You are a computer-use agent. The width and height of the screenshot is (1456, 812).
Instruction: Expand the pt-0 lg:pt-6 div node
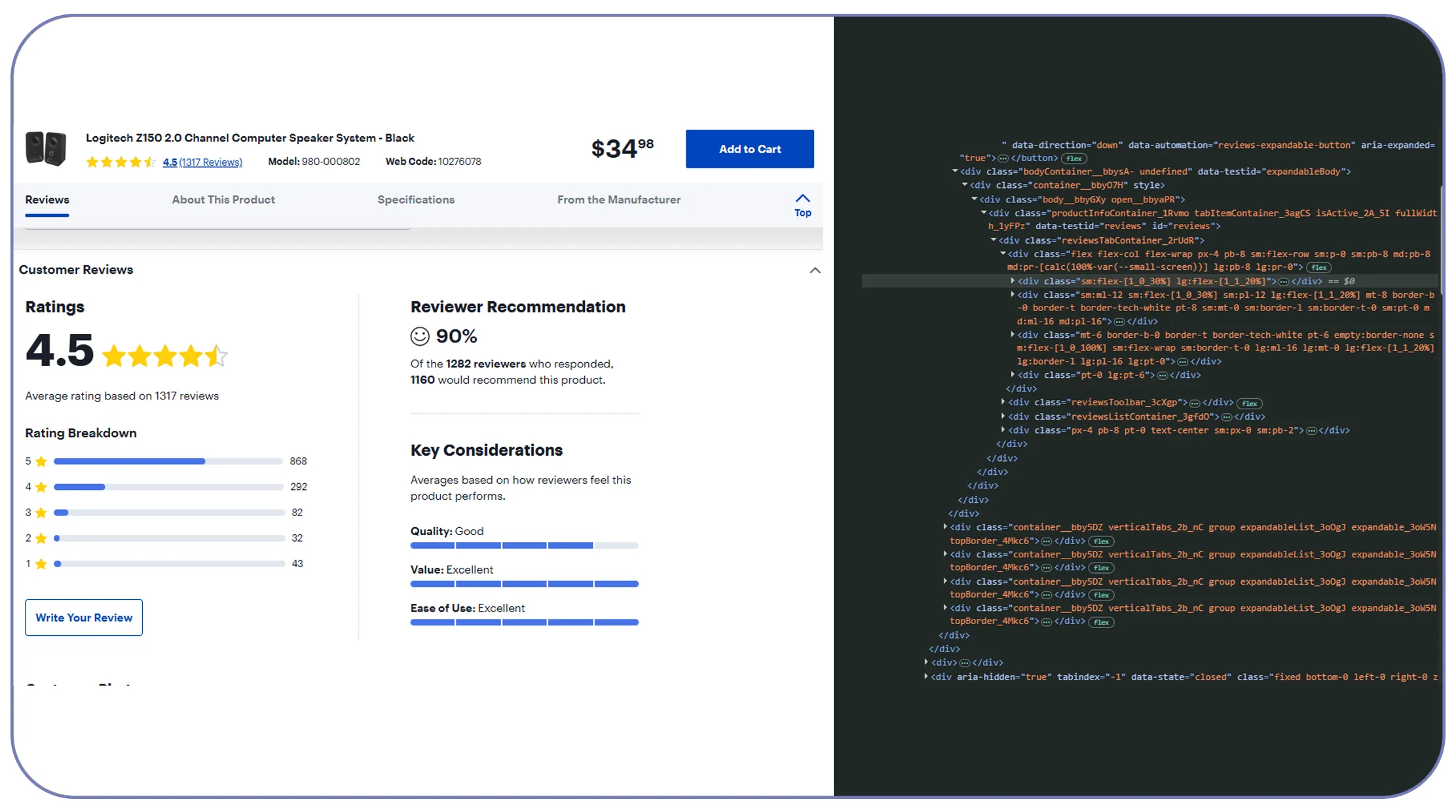(x=1013, y=375)
